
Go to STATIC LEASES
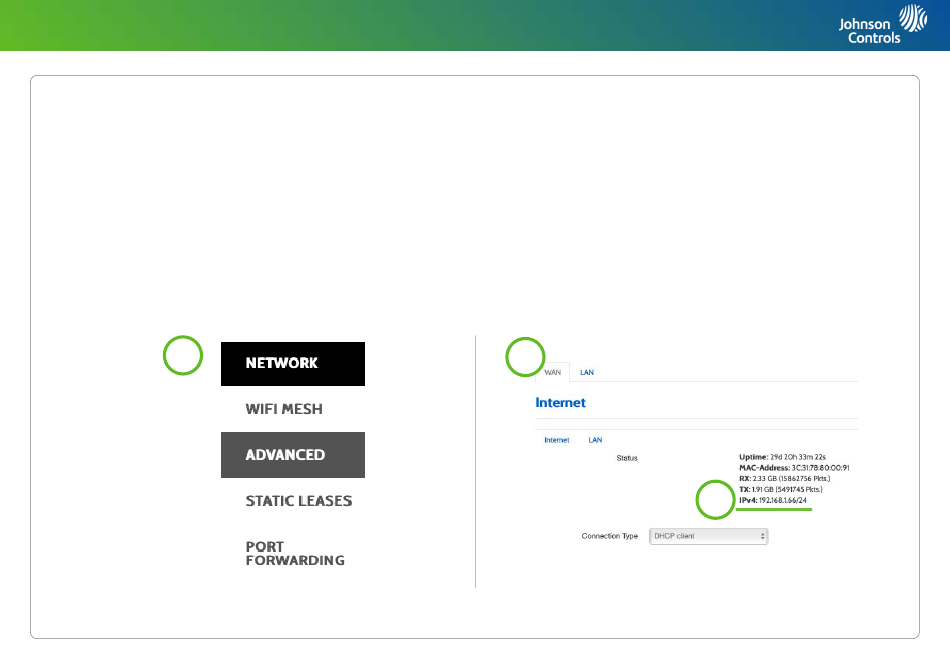tap(298, 501)
